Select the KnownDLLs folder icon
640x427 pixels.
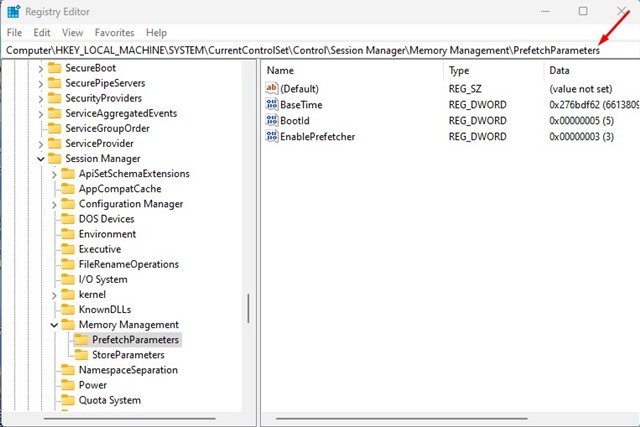click(x=68, y=309)
